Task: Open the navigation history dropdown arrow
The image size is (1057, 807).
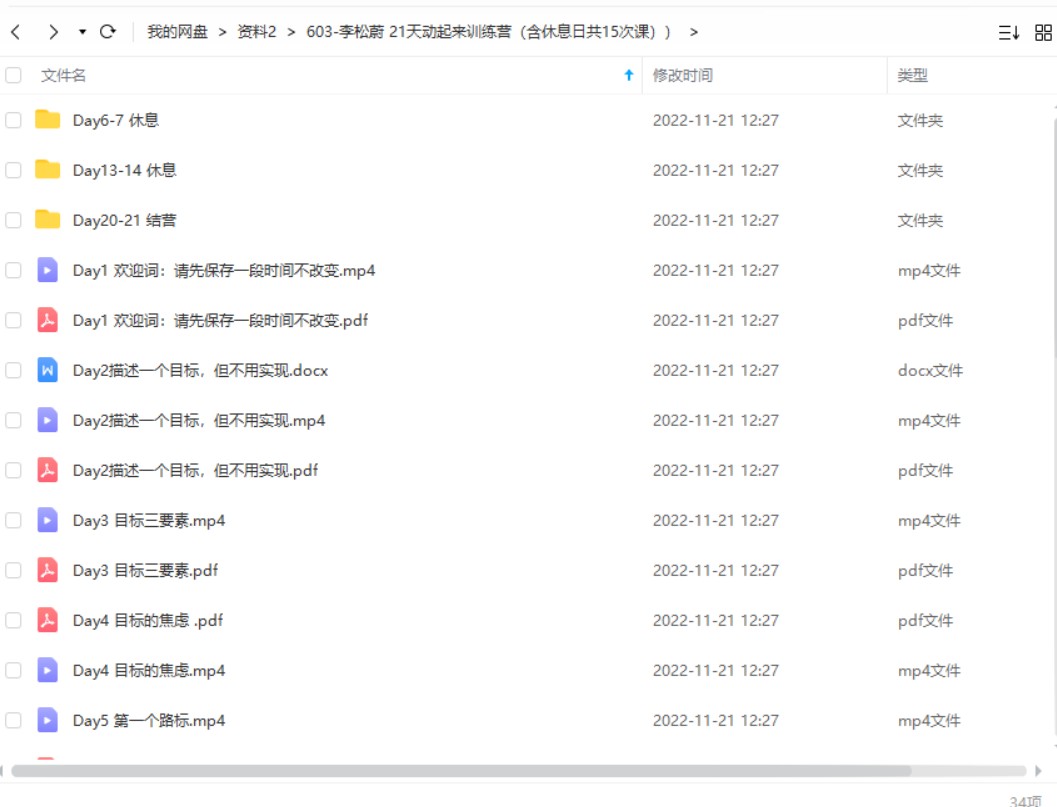Action: pyautogui.click(x=82, y=32)
